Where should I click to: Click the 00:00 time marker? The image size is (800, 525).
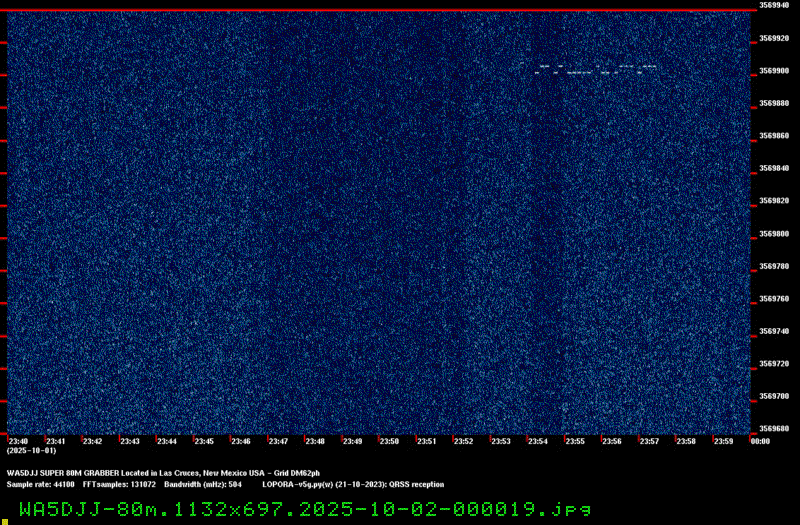pyautogui.click(x=760, y=441)
